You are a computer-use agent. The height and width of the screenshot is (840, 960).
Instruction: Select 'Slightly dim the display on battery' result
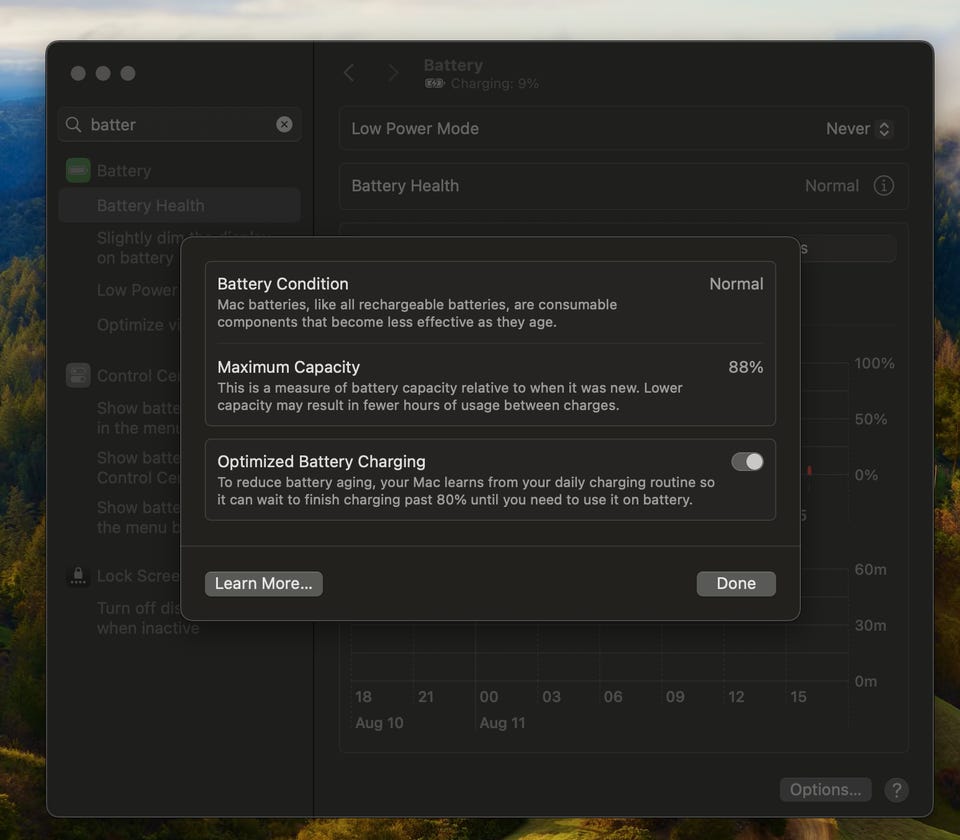[x=138, y=247]
